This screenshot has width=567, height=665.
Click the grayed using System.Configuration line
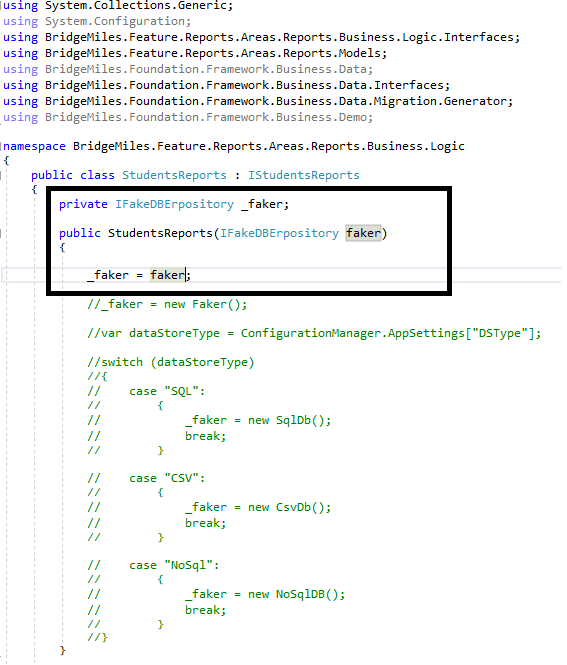click(x=97, y=21)
